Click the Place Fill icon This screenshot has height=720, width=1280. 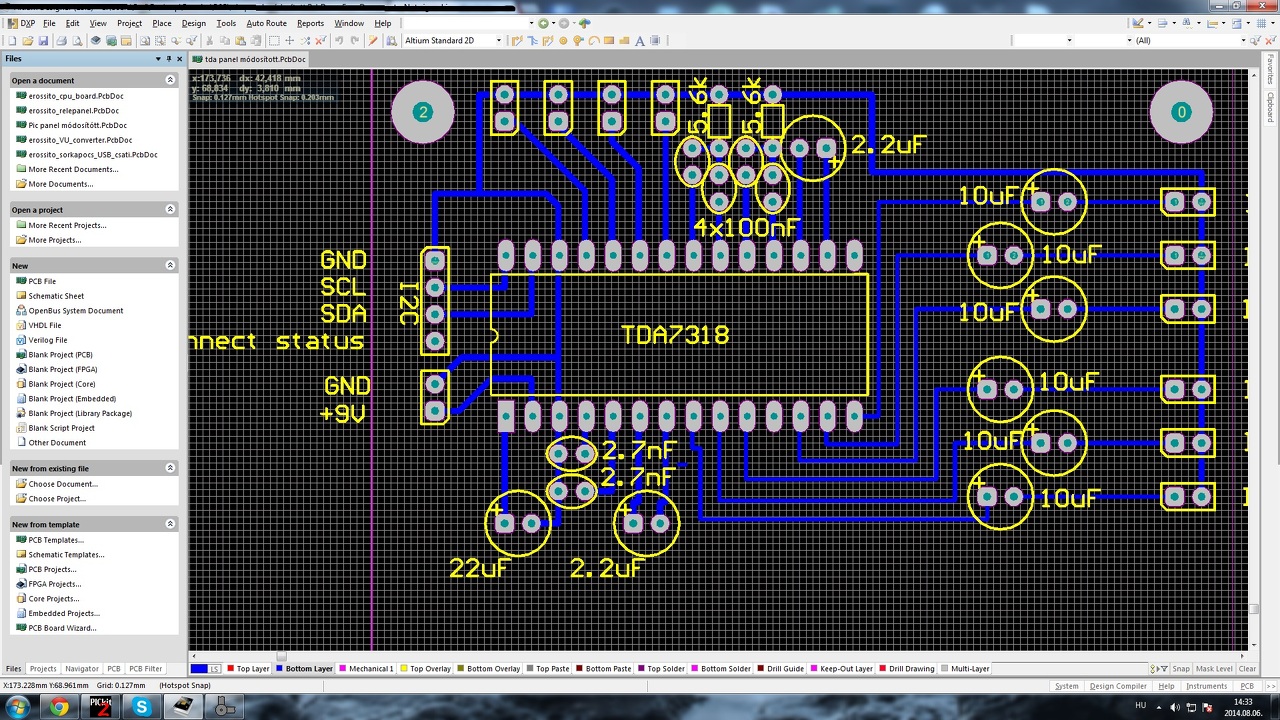point(609,40)
